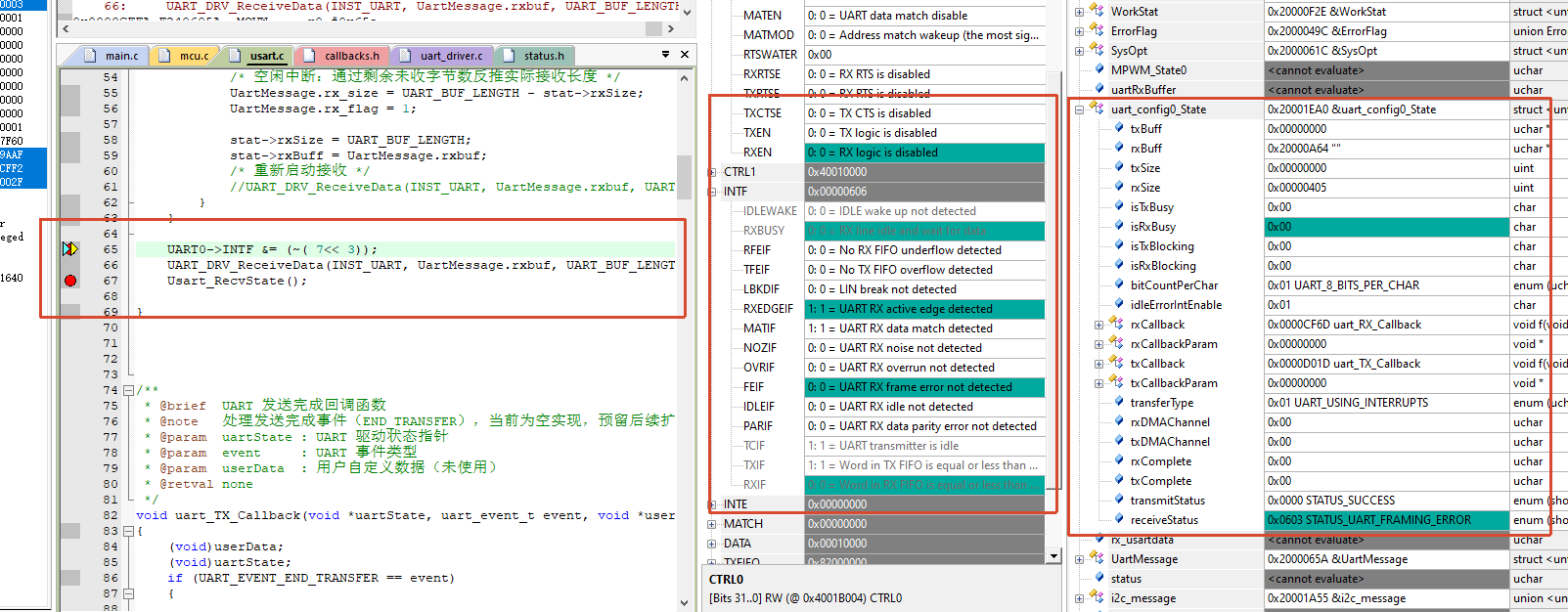Select the usart.c tab
The width and height of the screenshot is (1568, 612).
[x=257, y=56]
